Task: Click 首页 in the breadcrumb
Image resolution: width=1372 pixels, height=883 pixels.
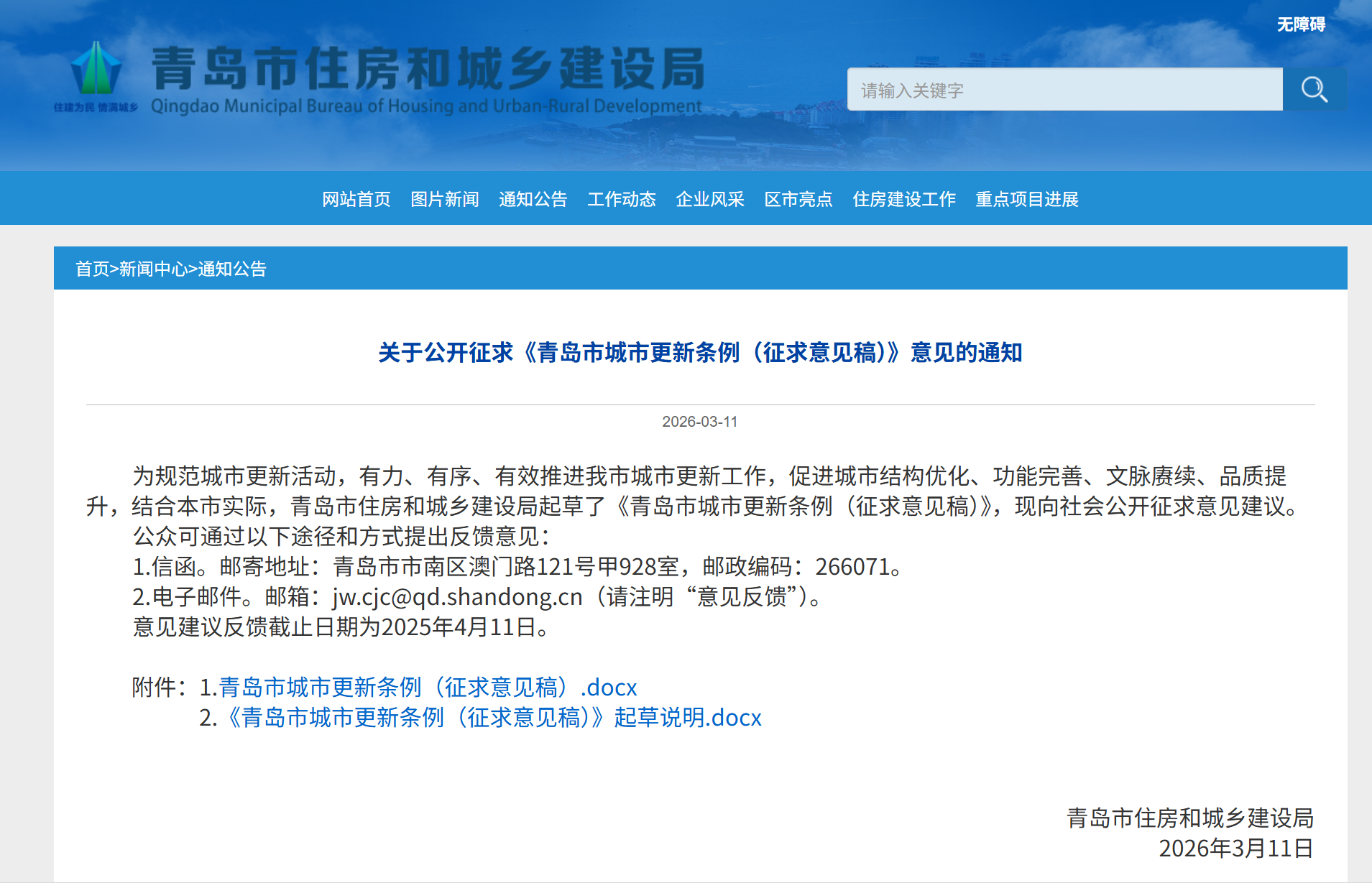Action: pyautogui.click(x=92, y=269)
